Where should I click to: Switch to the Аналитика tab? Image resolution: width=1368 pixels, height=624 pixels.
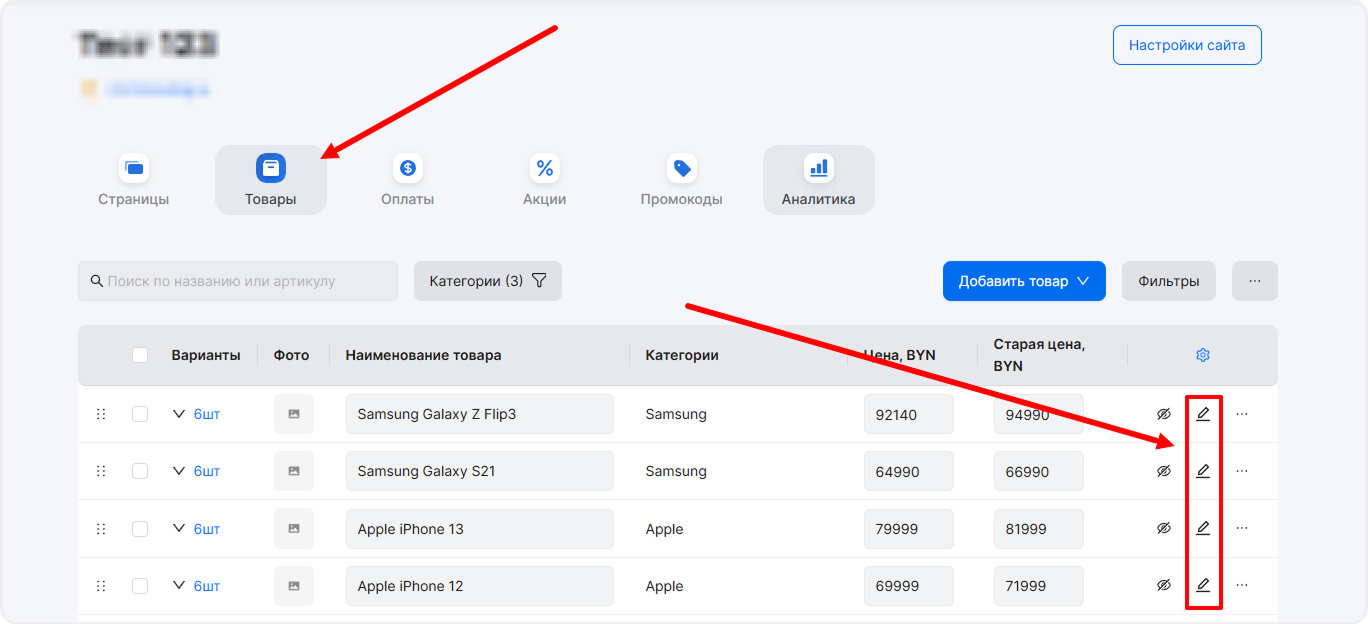(818, 180)
